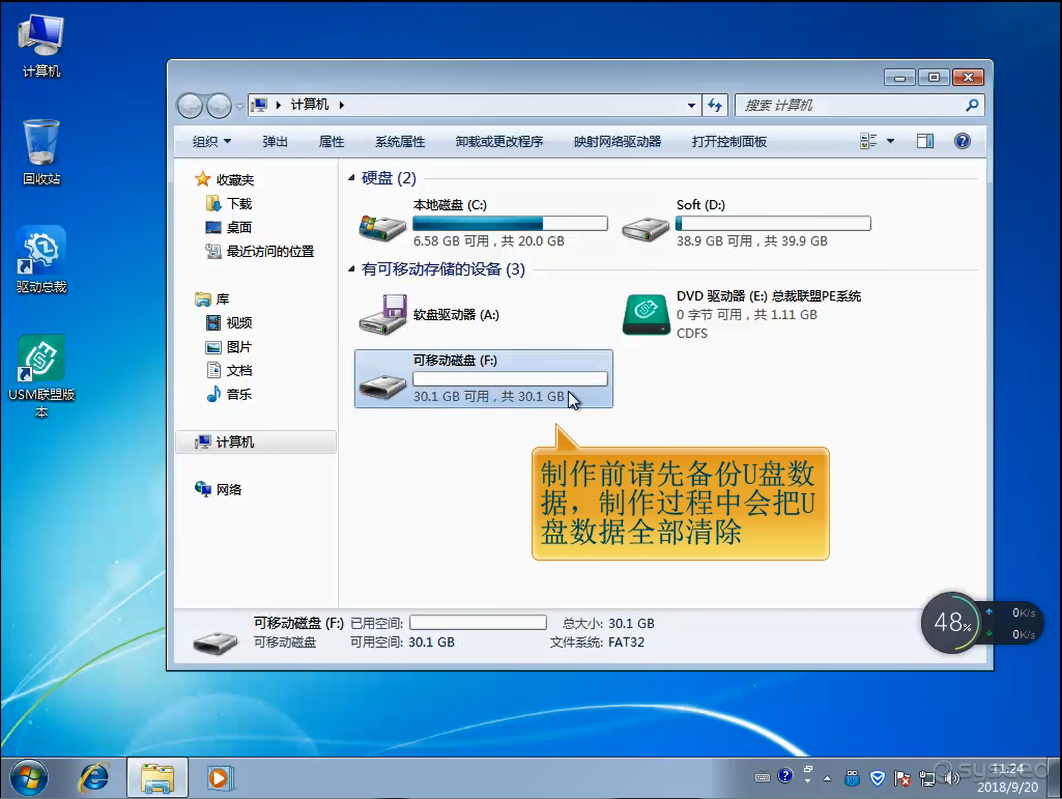This screenshot has width=1062, height=799.
Task: Open the 计算机 desktop icon
Action: pyautogui.click(x=41, y=46)
